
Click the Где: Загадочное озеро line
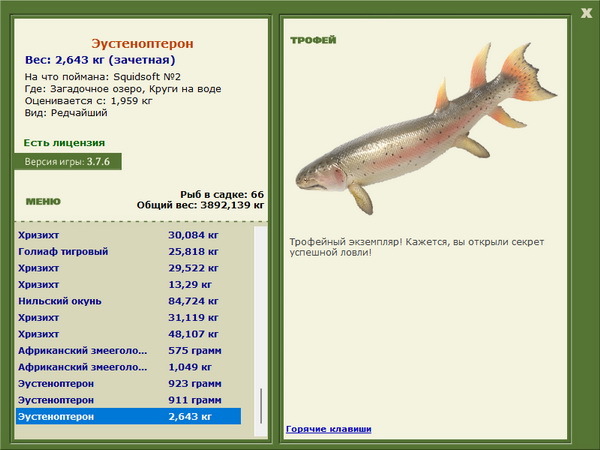(x=123, y=89)
